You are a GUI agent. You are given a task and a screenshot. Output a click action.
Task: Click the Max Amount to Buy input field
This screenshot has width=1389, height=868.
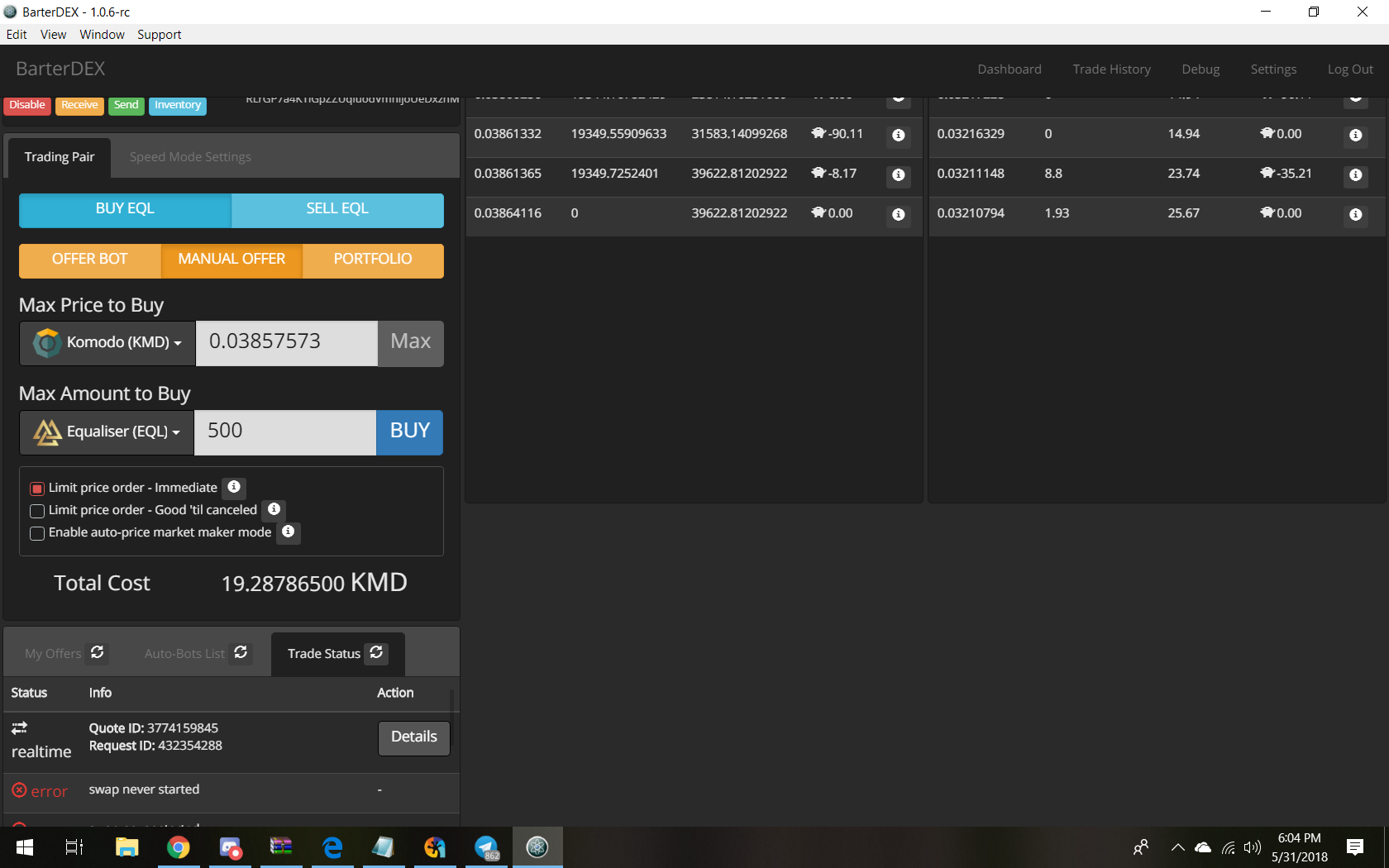285,432
